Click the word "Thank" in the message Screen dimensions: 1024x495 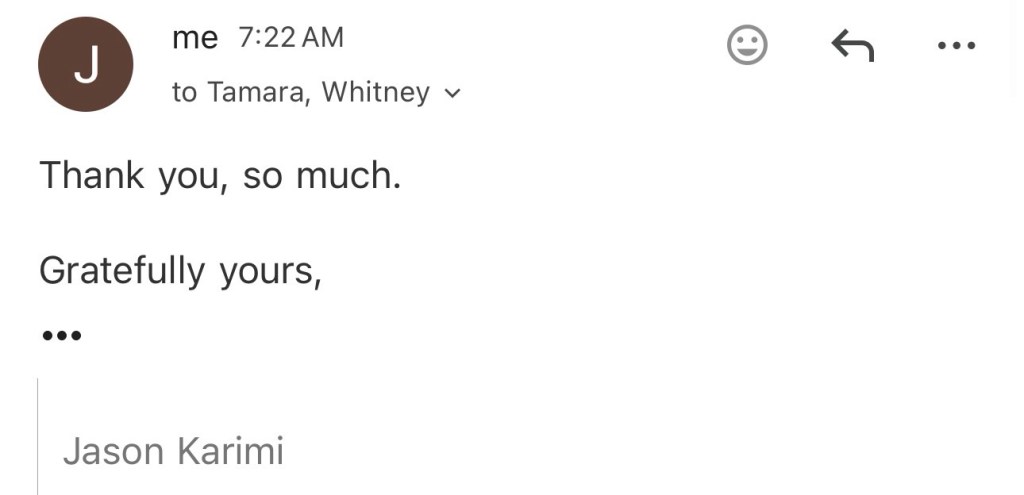tap(93, 176)
